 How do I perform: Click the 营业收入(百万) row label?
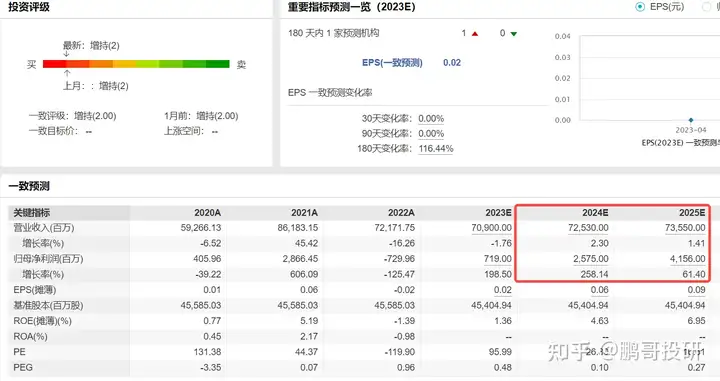point(44,228)
